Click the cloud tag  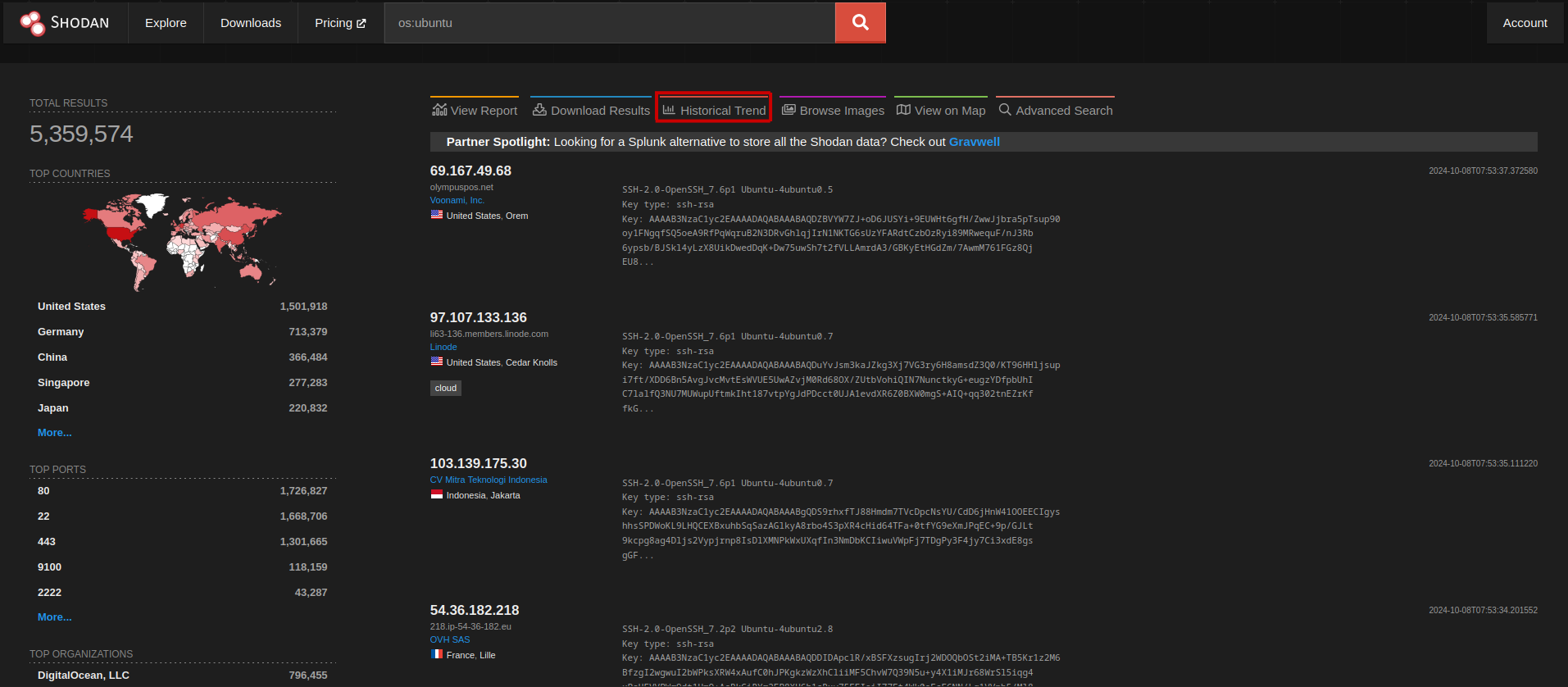446,389
